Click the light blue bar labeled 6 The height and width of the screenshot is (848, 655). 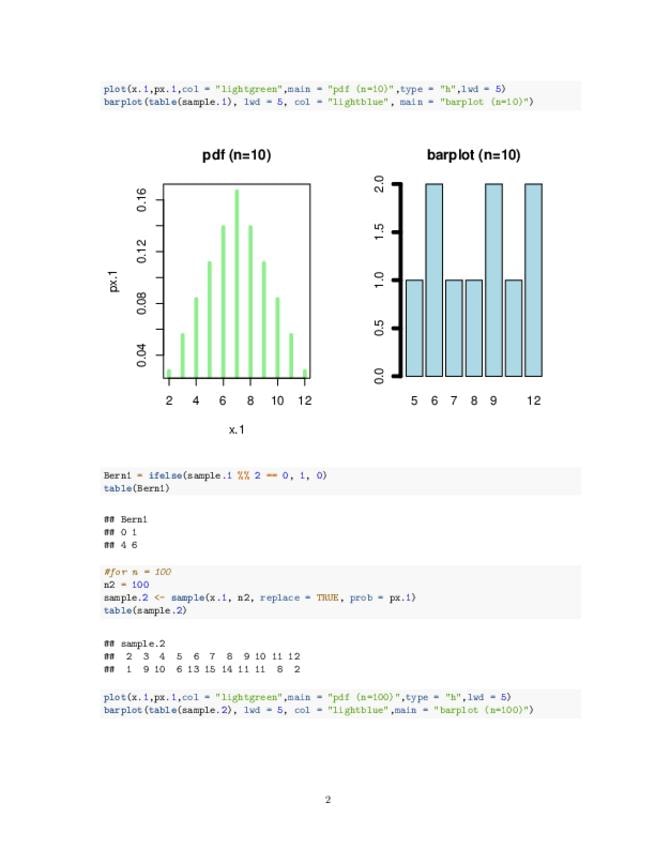pos(434,280)
